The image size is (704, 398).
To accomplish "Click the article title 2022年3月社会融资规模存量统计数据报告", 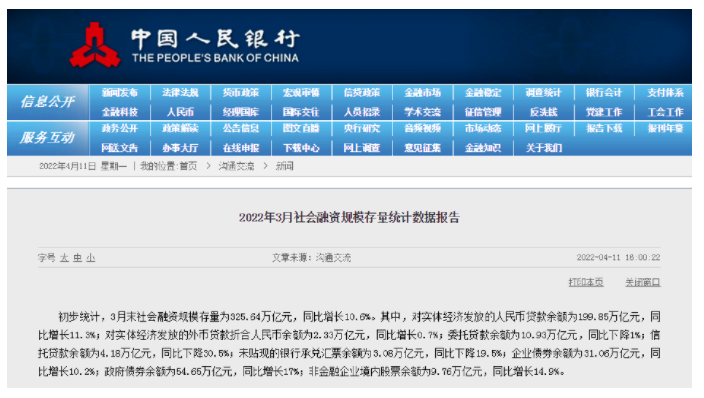I will pos(349,217).
